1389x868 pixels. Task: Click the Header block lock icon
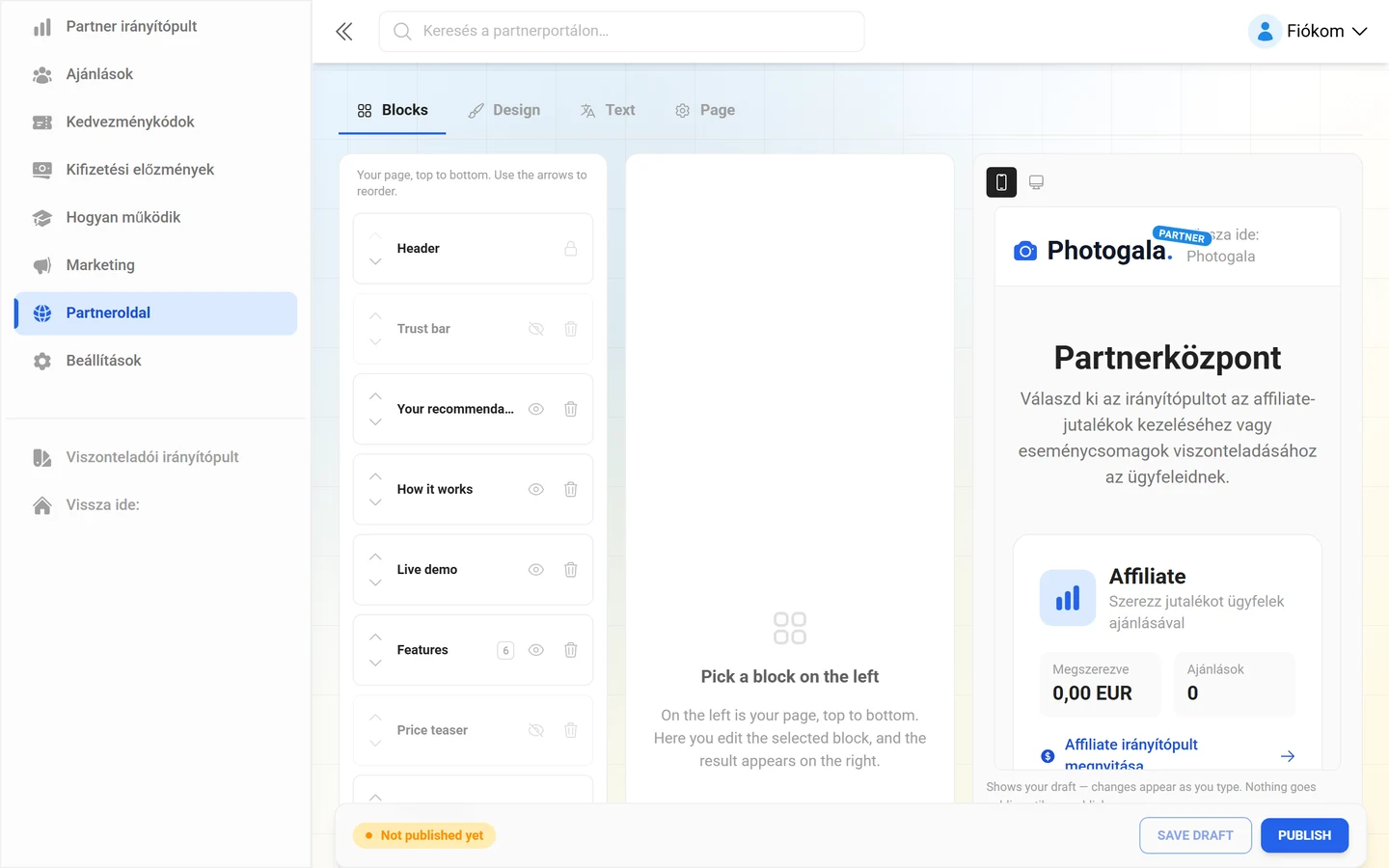[x=571, y=249]
